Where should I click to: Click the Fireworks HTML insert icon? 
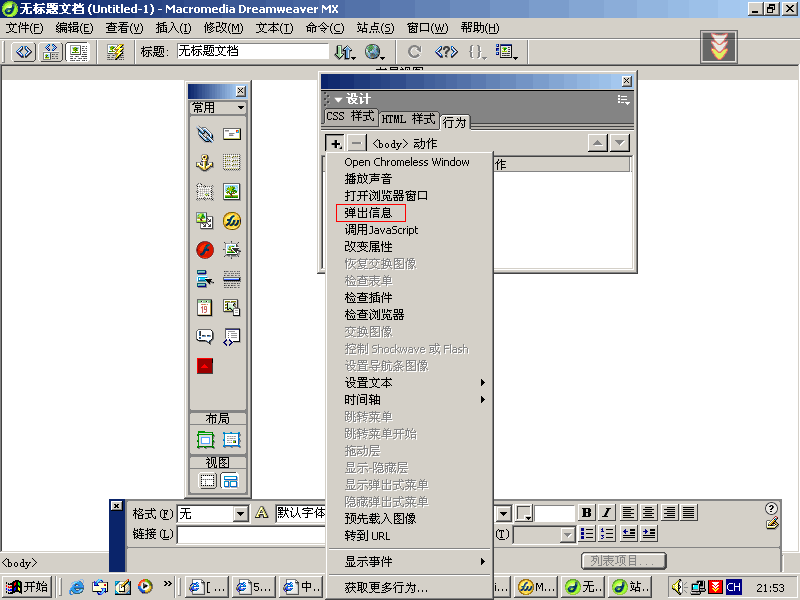[x=232, y=221]
